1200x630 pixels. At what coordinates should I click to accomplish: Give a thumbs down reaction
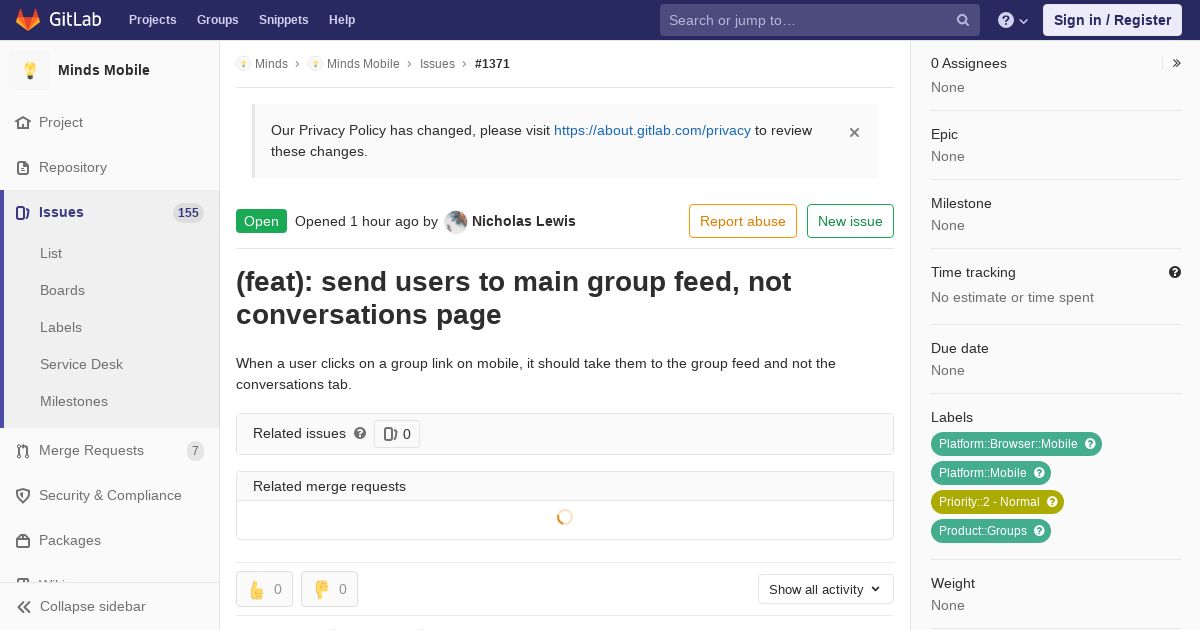pos(329,589)
